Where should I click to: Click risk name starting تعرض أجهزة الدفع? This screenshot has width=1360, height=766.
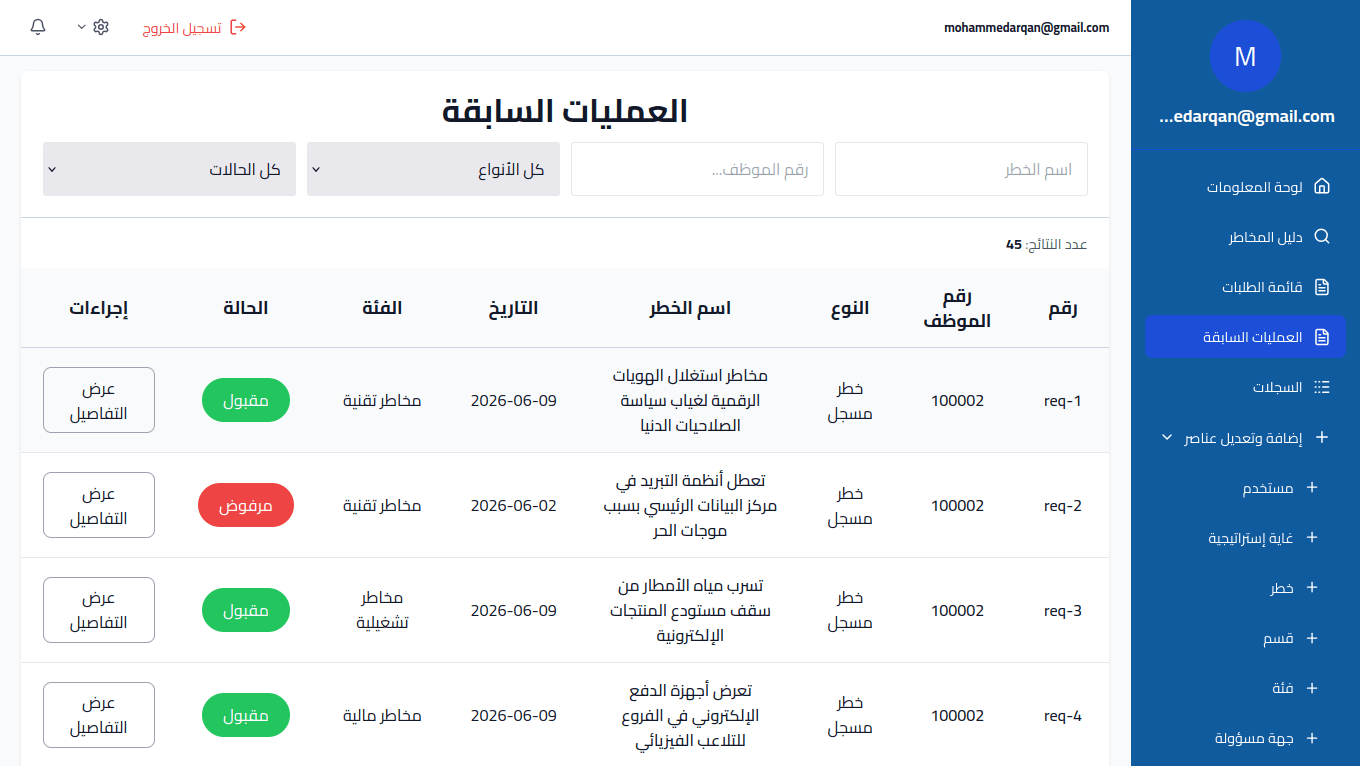tap(690, 715)
